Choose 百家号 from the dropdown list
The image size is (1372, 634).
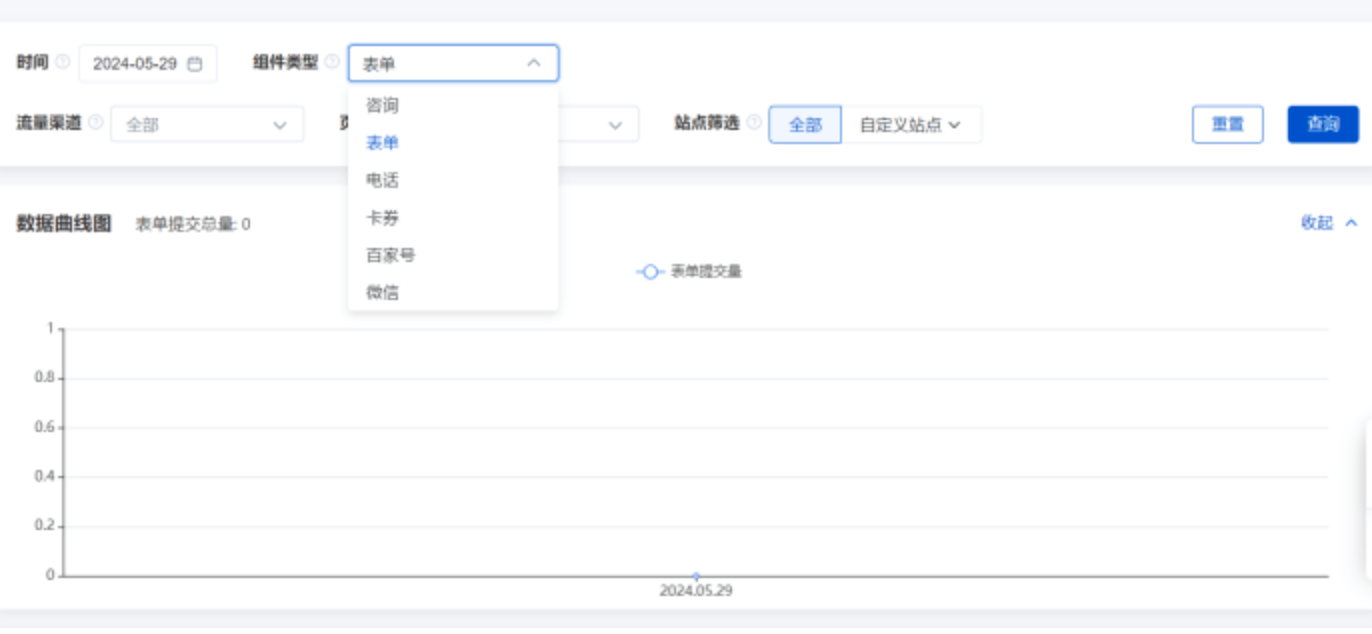tap(390, 255)
